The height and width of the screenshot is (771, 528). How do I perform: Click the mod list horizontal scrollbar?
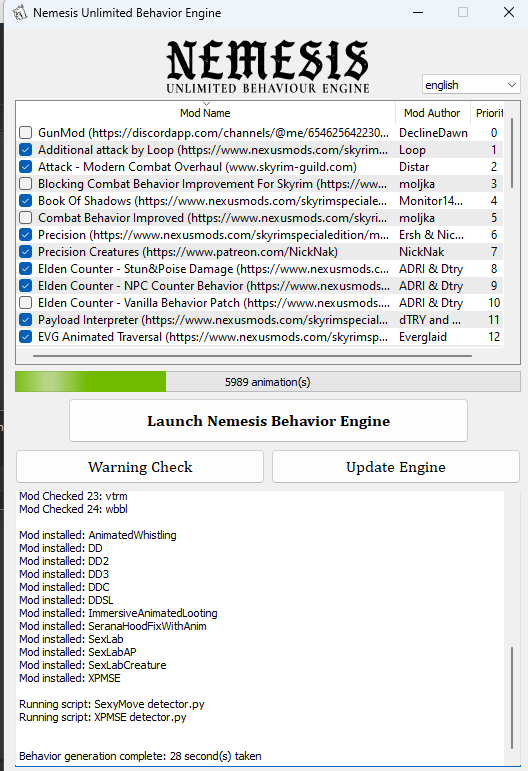pyautogui.click(x=253, y=355)
